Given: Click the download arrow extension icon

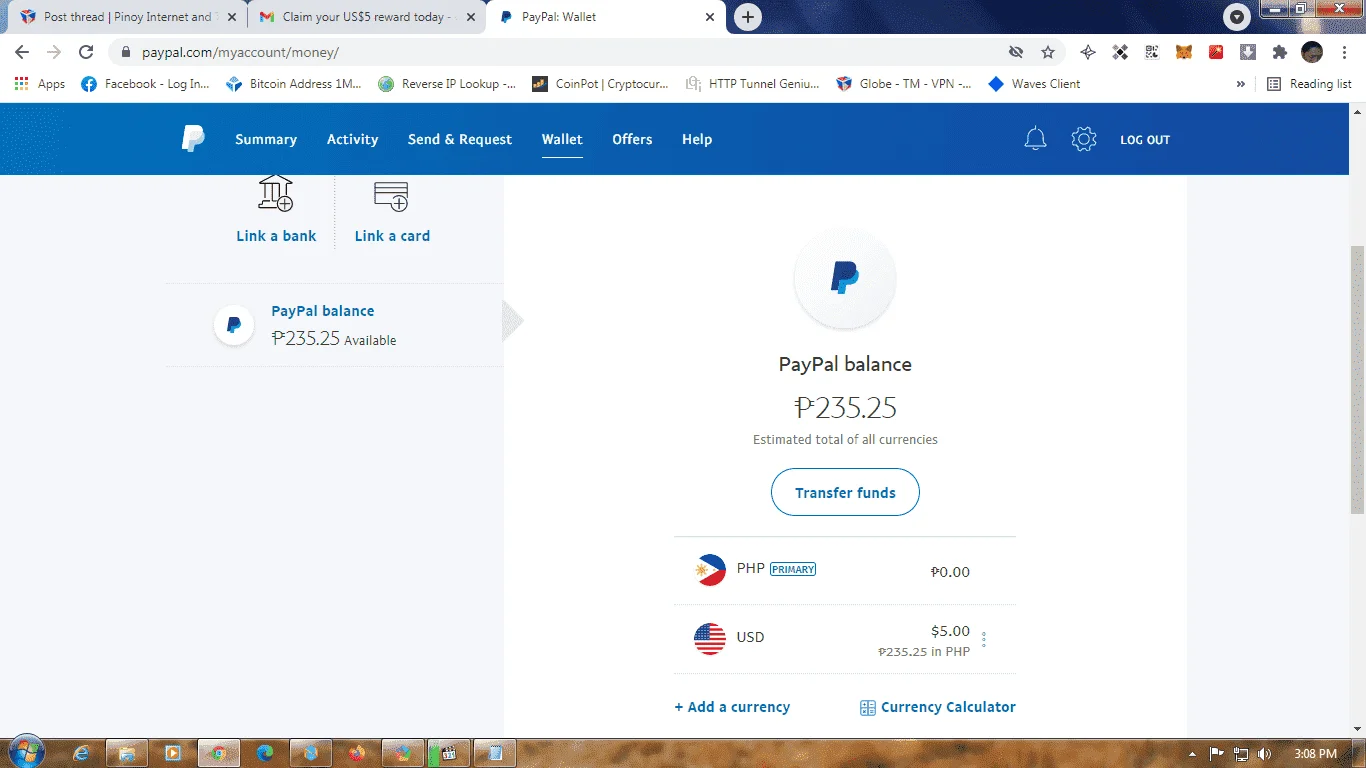Looking at the screenshot, I should 1248,52.
